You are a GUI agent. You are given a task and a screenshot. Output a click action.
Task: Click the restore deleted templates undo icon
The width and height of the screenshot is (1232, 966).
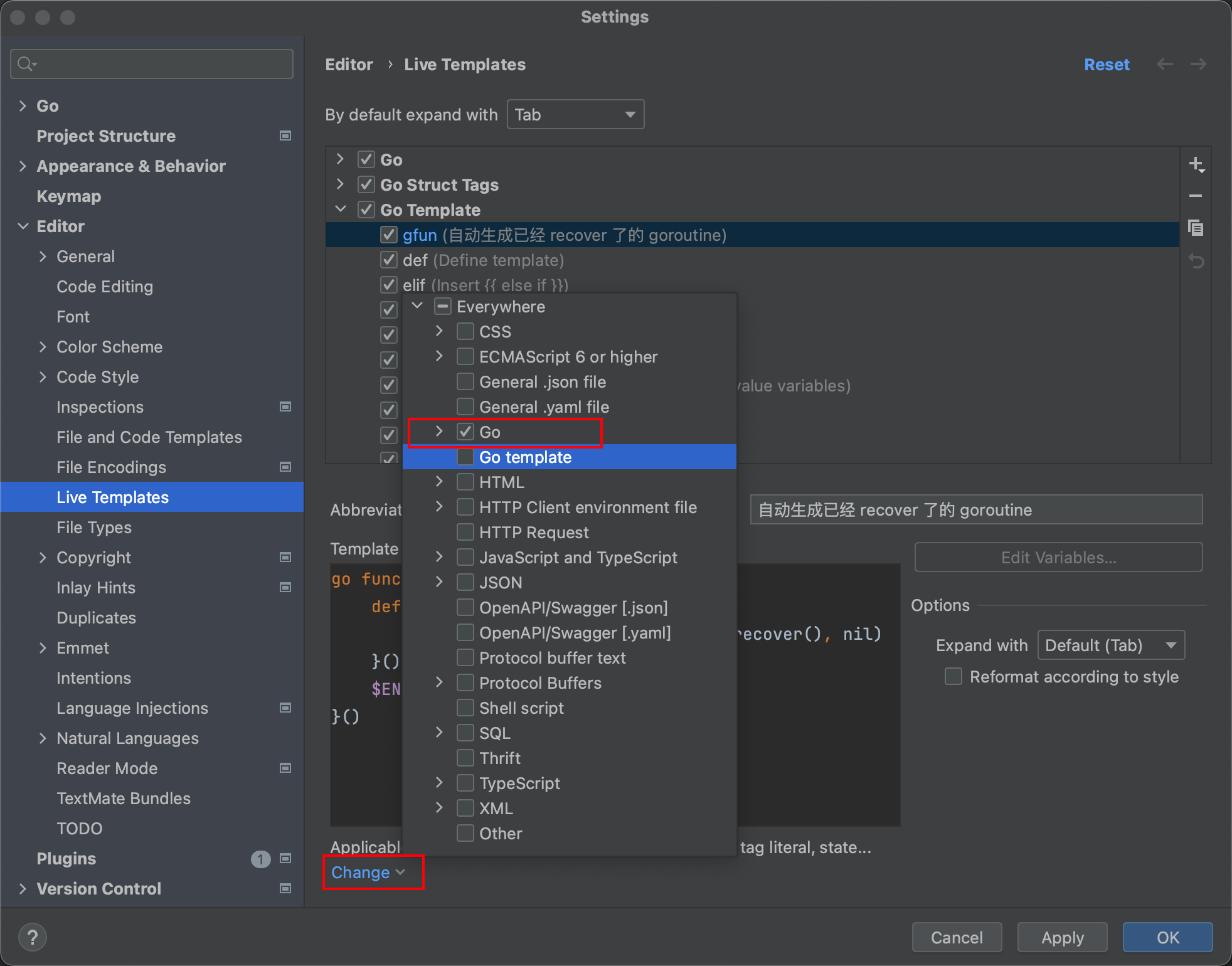point(1196,261)
